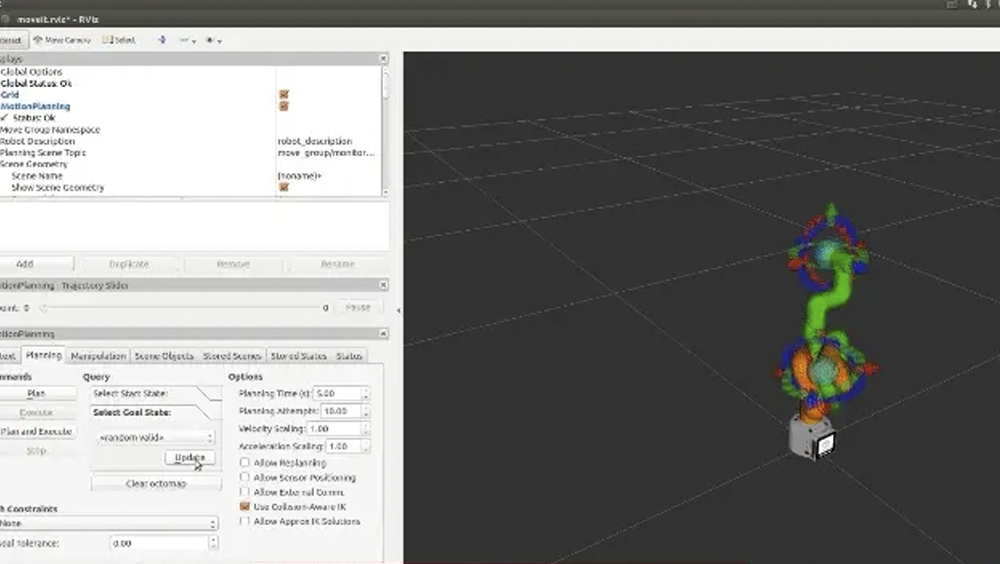Viewport: 1000px width, 564px height.
Task: Click the trajectory slider handle
Action: coord(44,308)
